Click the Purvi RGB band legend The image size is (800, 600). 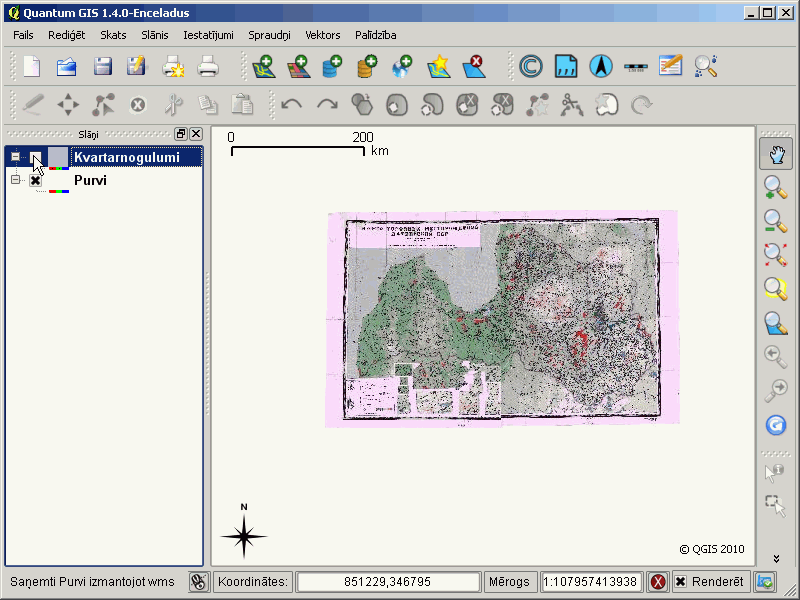[x=59, y=191]
